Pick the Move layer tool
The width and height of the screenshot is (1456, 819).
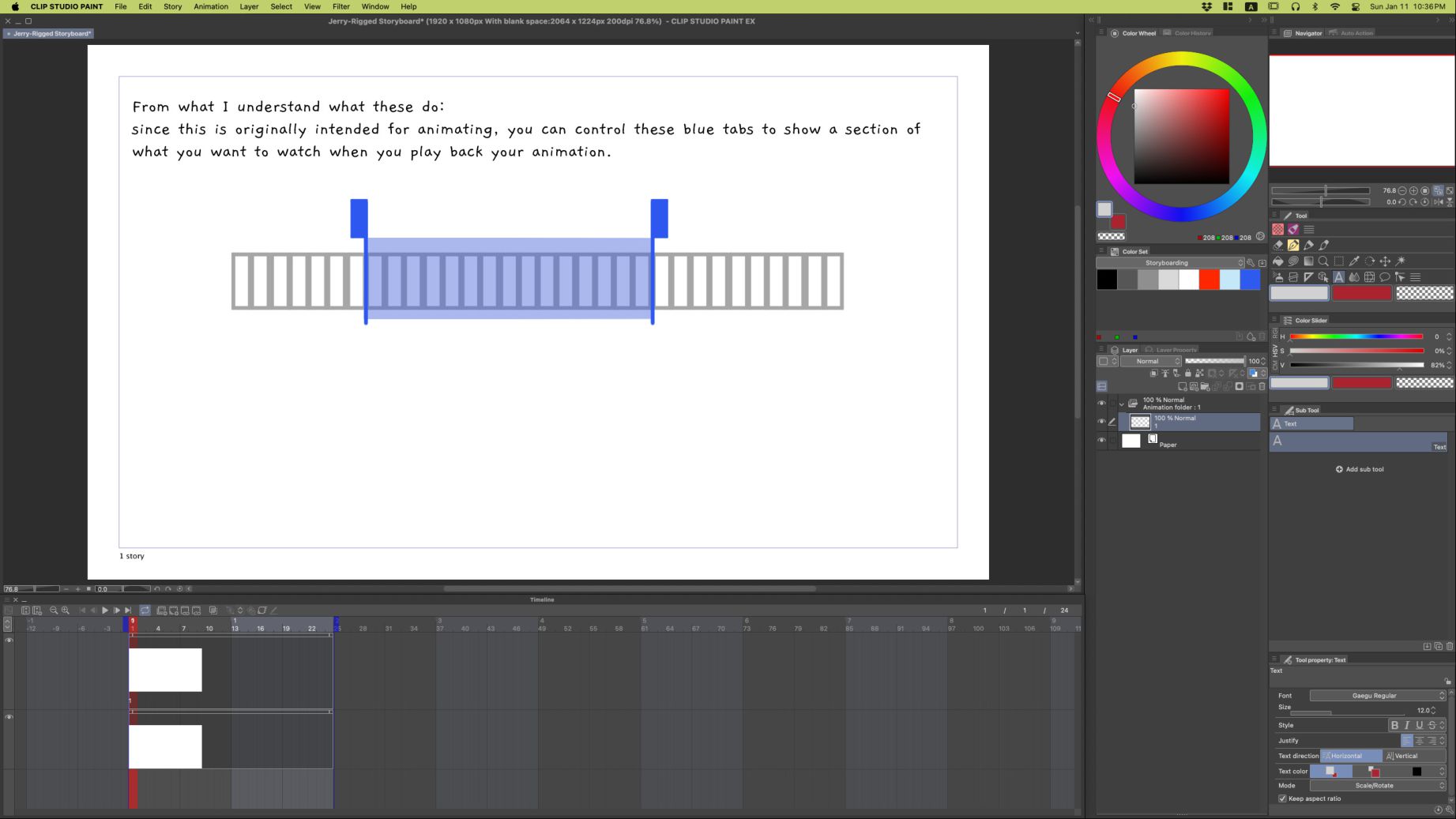[x=1385, y=261]
